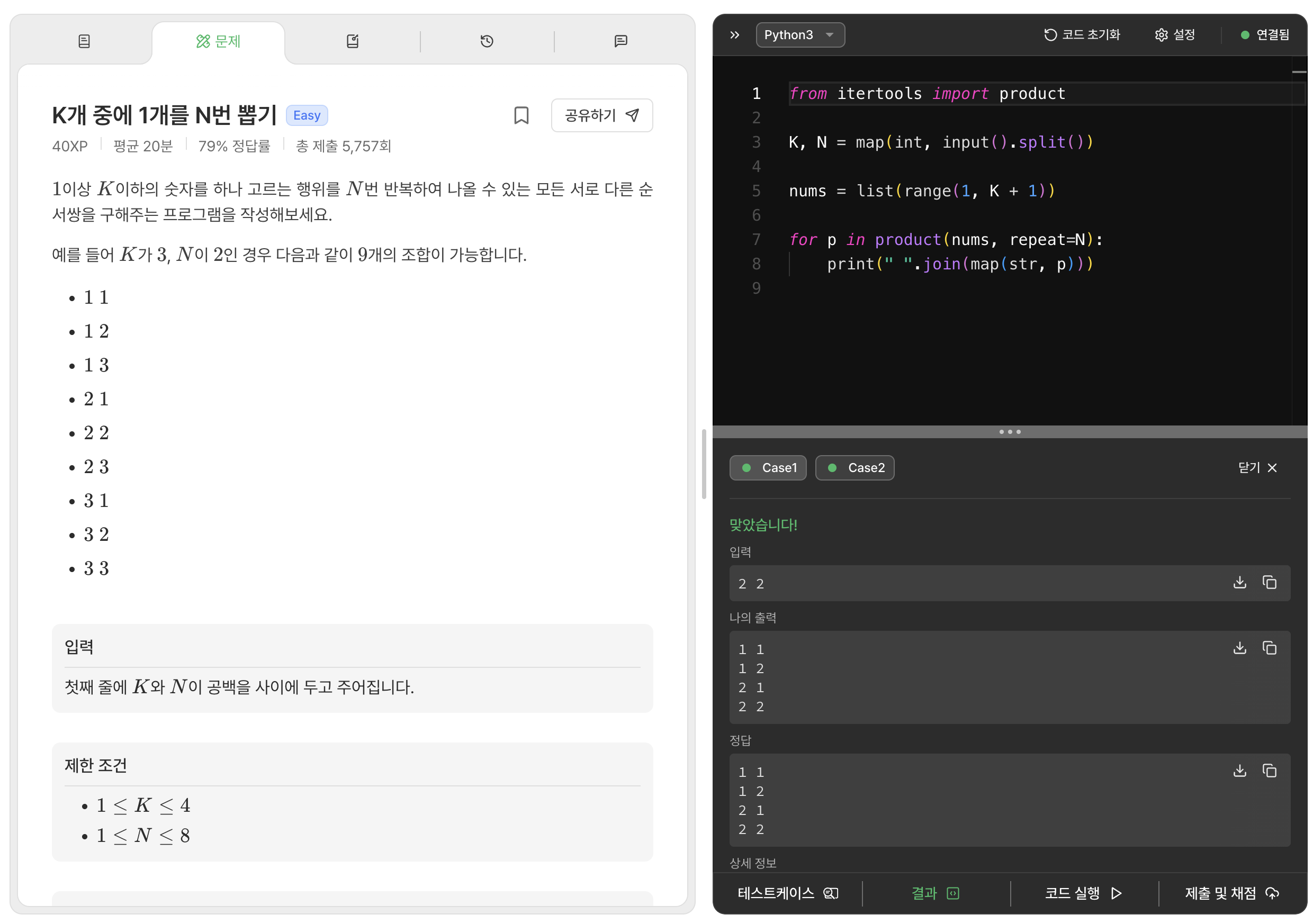Download the 나의 출력 output

(1240, 648)
